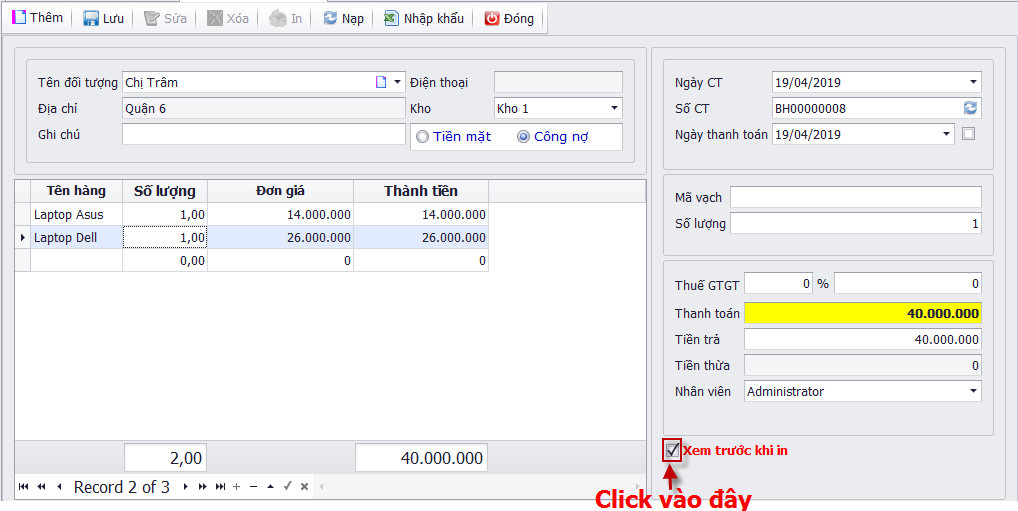Open the Ngày CT date dropdown
The image size is (1018, 511).
(x=973, y=82)
